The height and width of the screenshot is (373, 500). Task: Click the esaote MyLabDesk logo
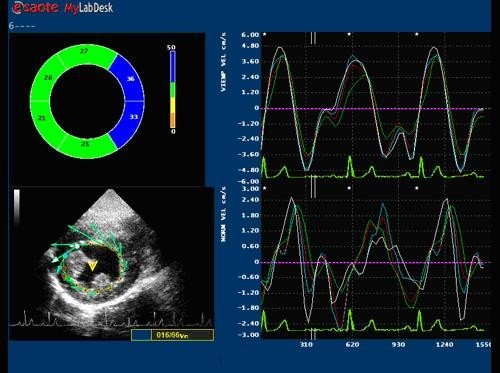click(x=62, y=7)
